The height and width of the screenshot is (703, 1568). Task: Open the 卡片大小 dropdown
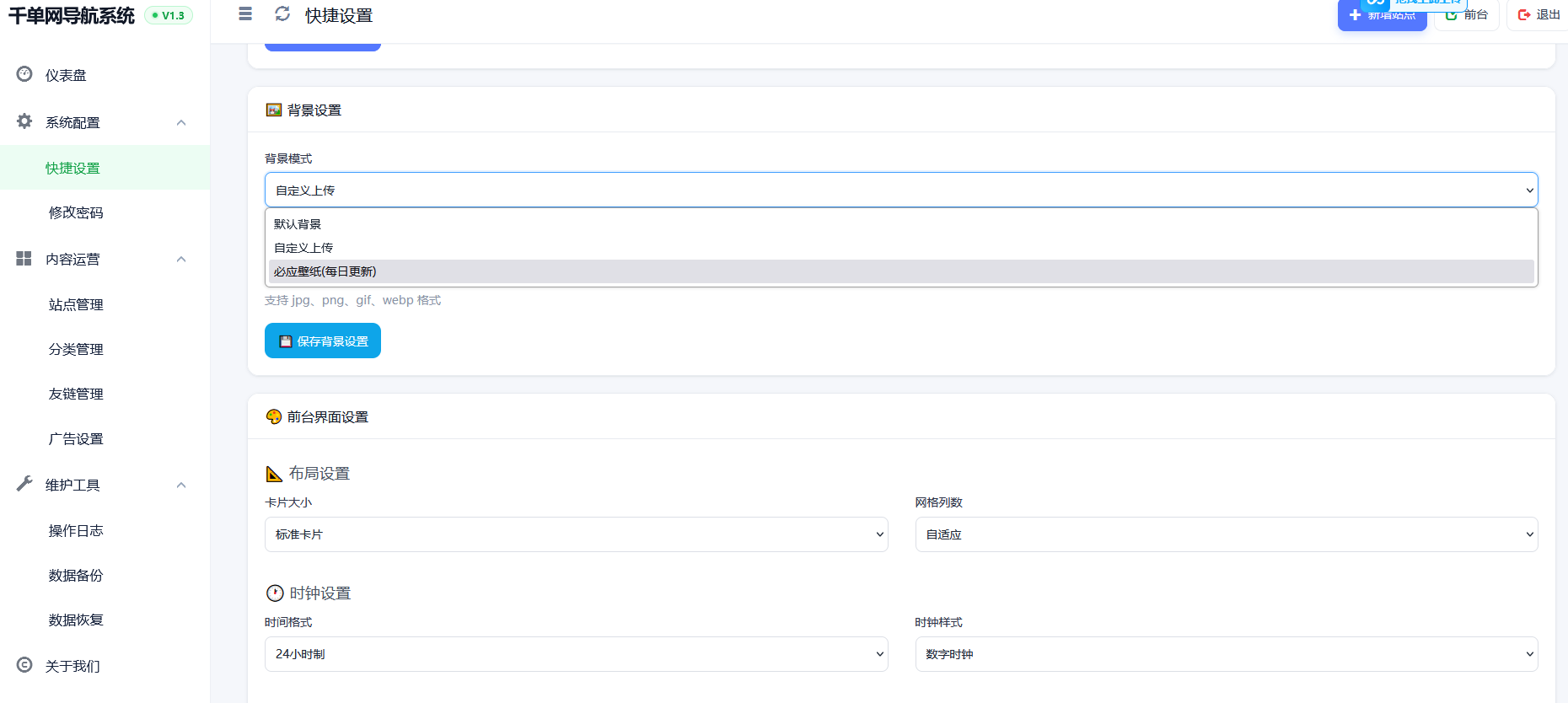(577, 534)
